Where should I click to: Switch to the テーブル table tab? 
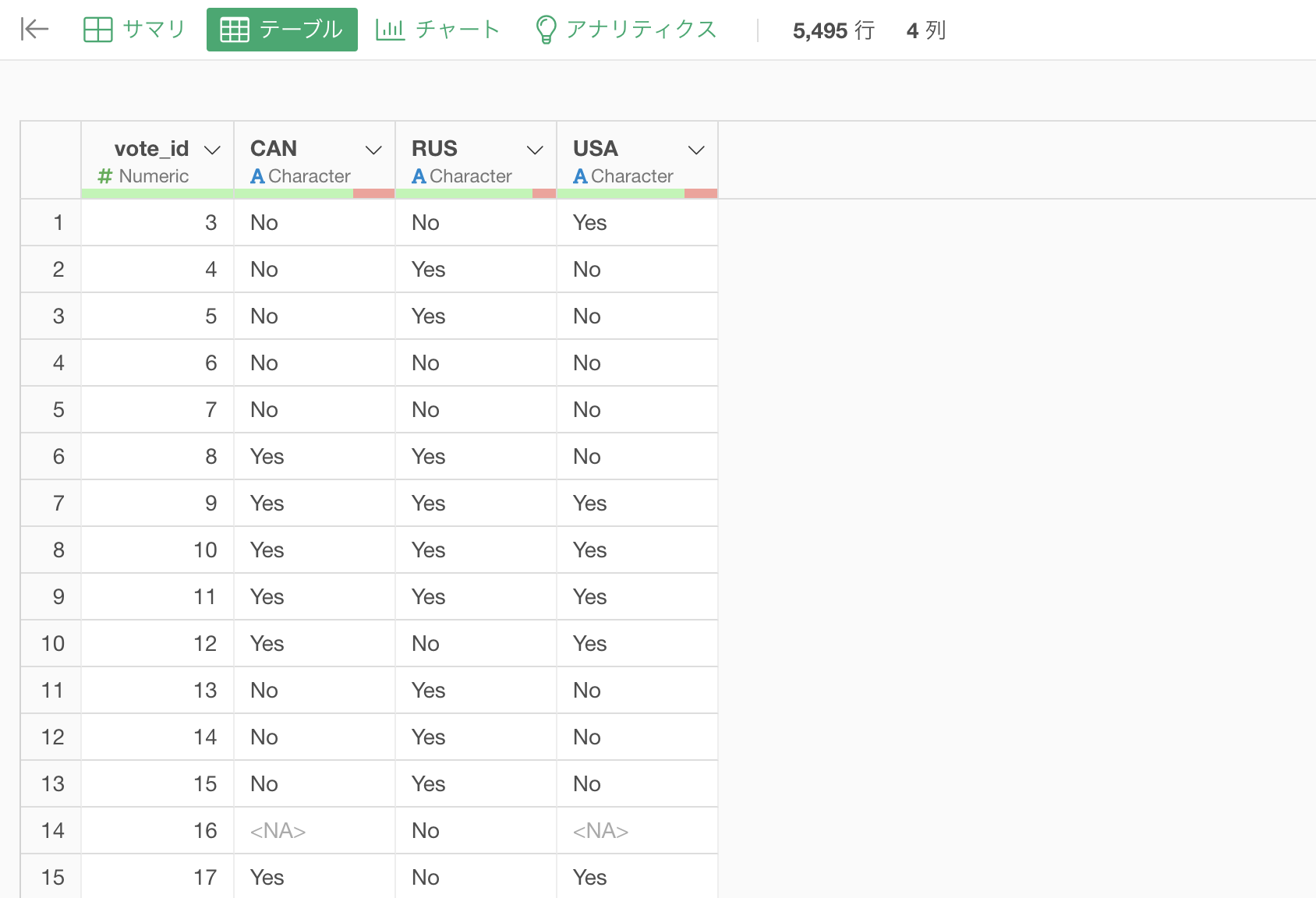pyautogui.click(x=281, y=30)
